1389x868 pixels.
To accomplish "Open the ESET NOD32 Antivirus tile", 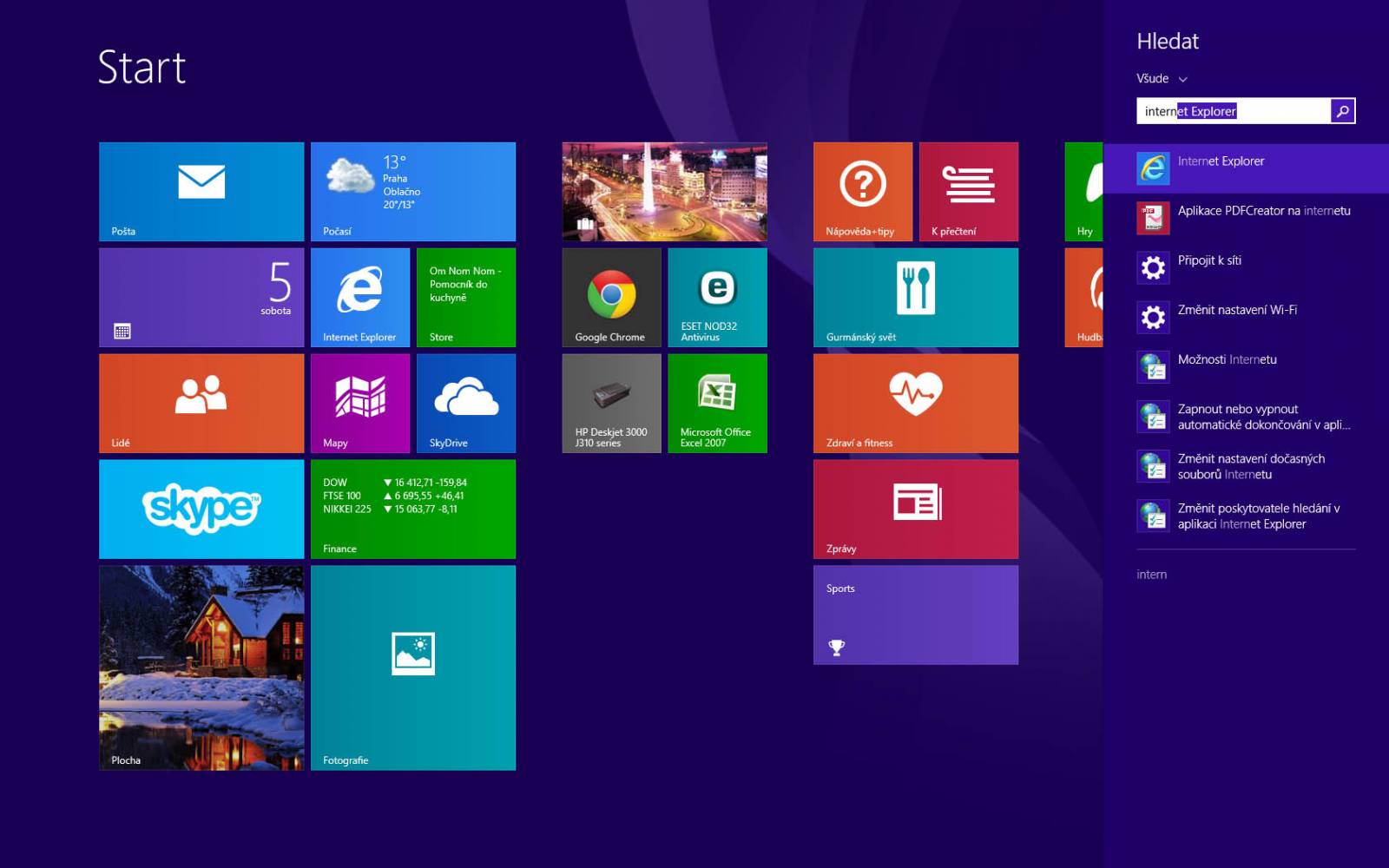I will (x=718, y=298).
